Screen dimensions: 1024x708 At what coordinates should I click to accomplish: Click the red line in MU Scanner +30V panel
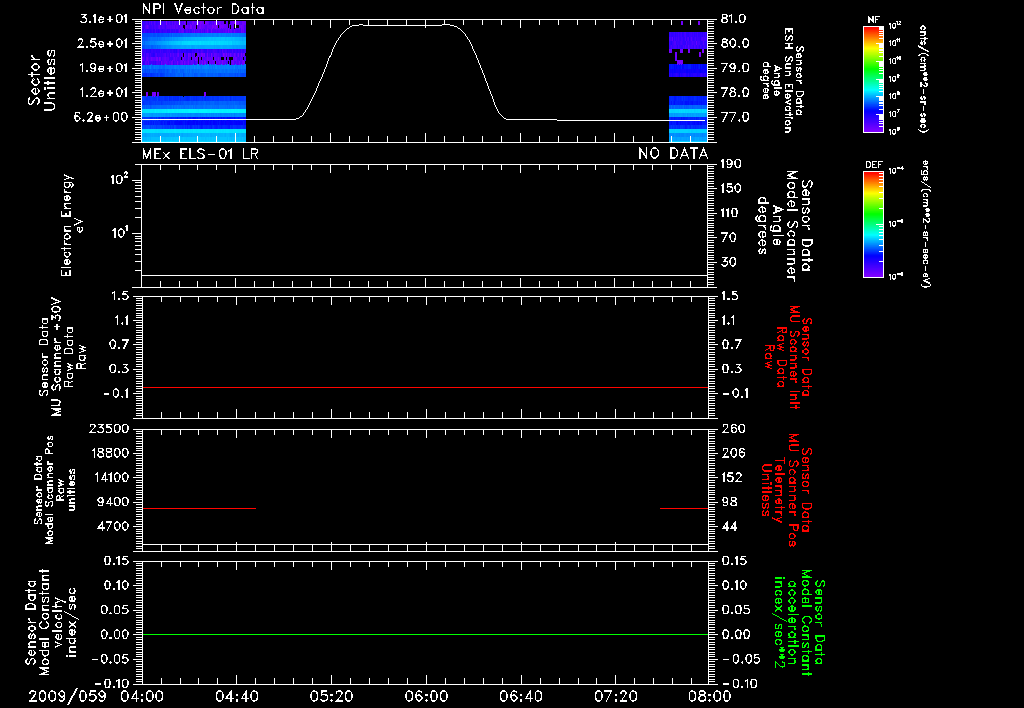coord(425,387)
